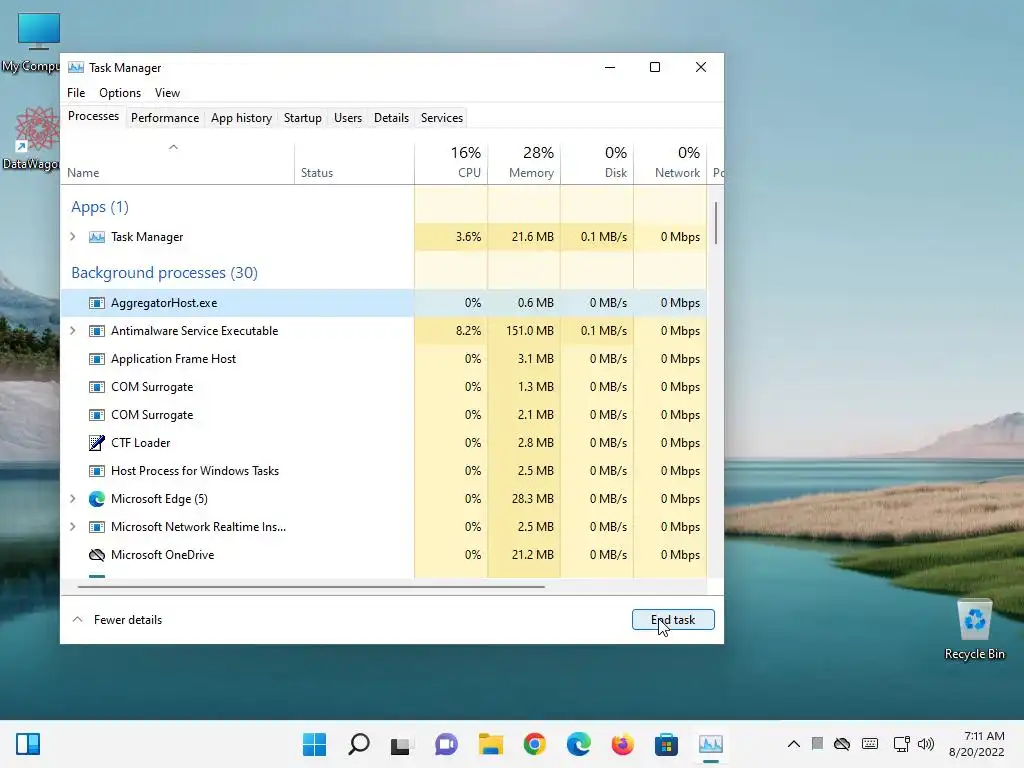
Task: Select the AggregatorHost.exe process icon
Action: (97, 303)
